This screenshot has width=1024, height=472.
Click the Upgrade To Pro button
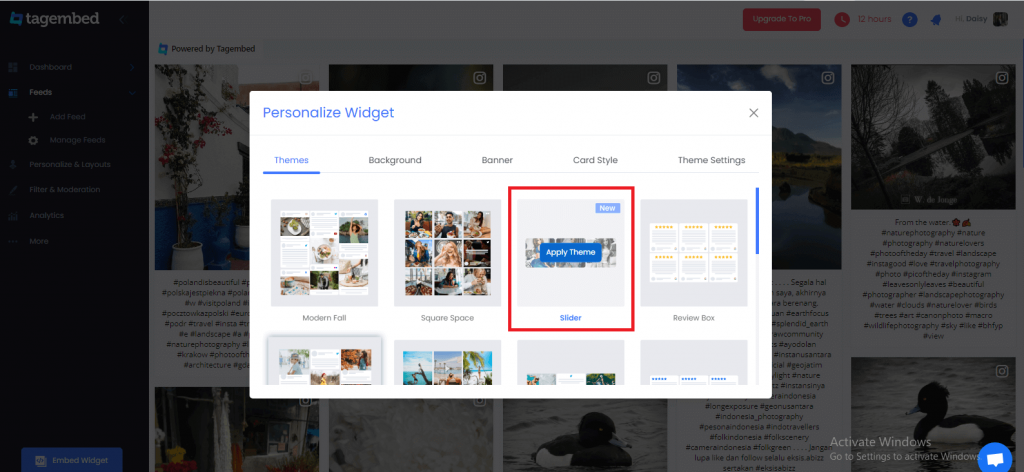click(x=782, y=20)
